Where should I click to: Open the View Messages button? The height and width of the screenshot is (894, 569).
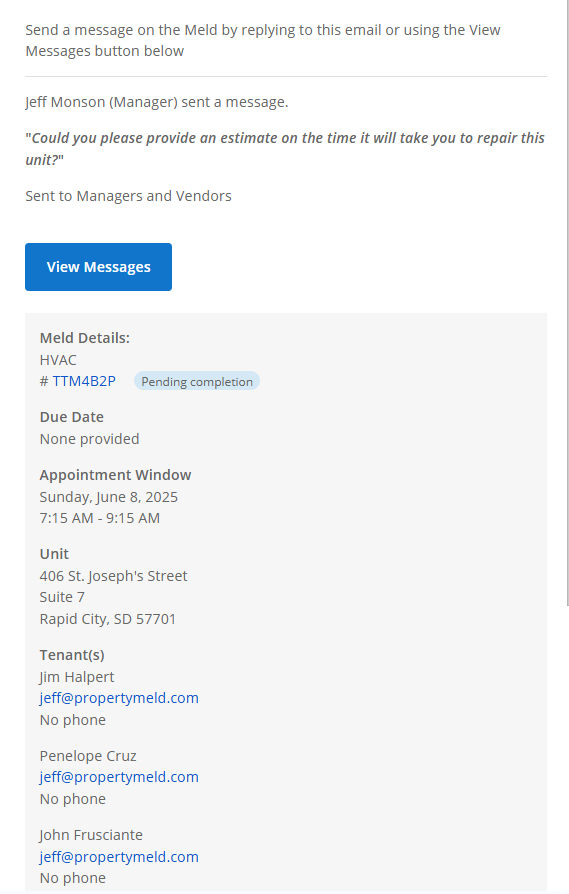pyautogui.click(x=98, y=267)
